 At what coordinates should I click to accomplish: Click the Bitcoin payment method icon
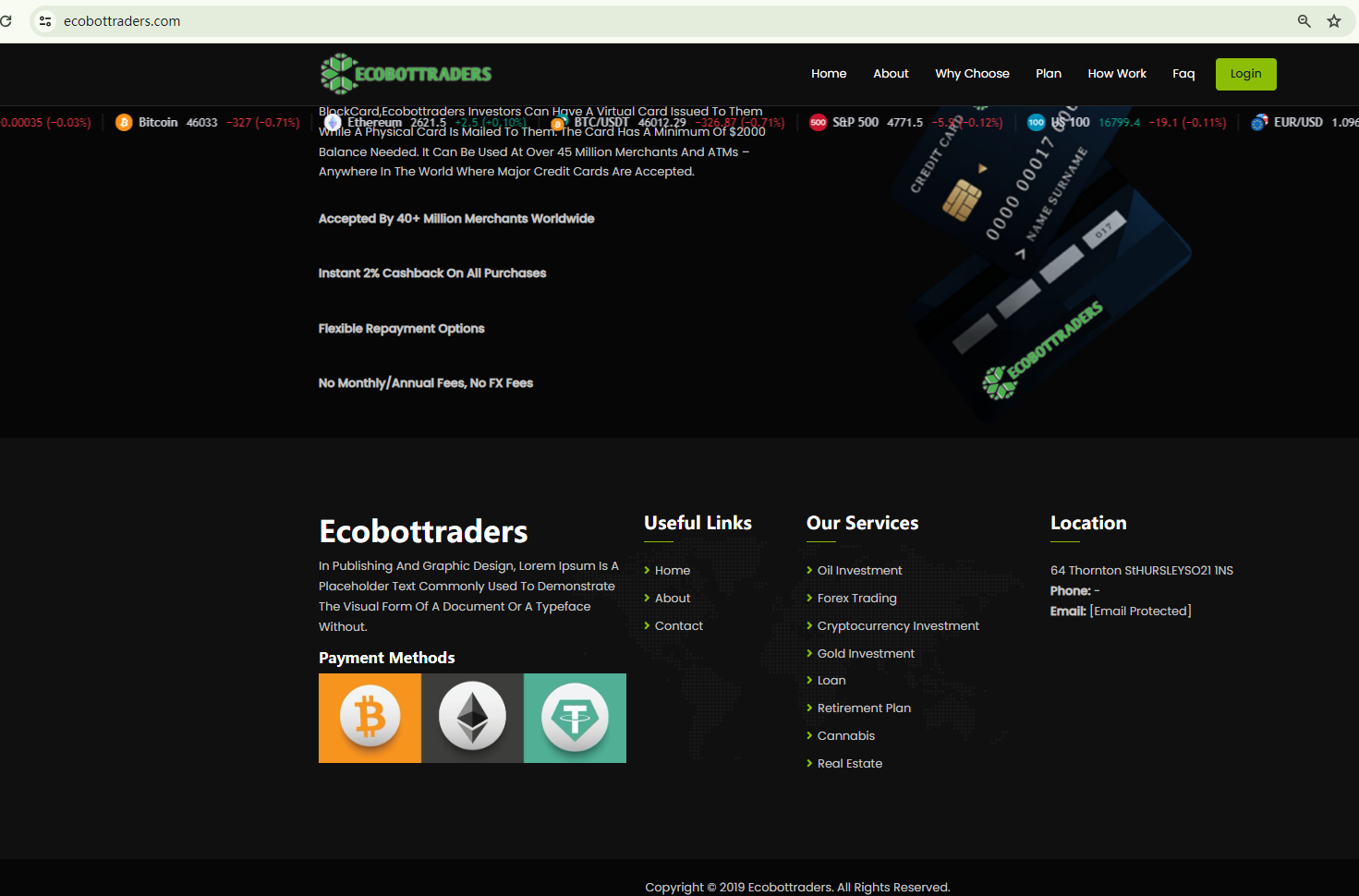370,718
